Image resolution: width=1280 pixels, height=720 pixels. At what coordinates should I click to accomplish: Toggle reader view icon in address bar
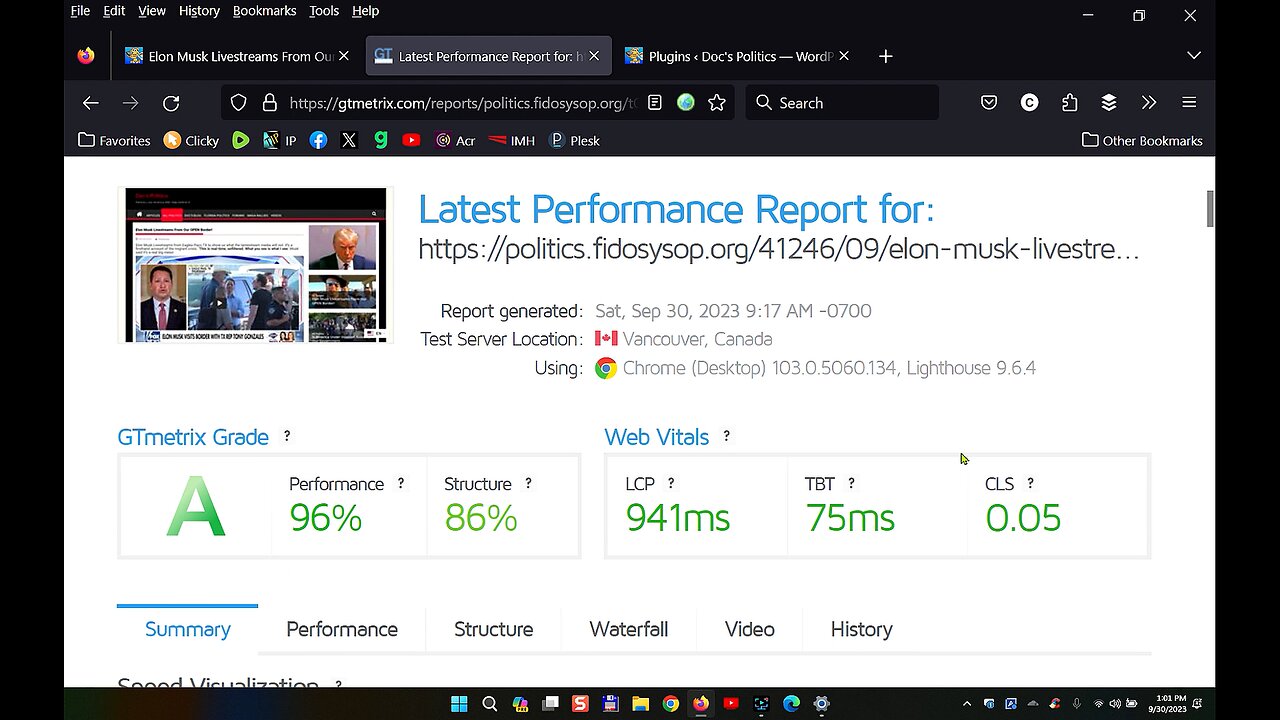(655, 103)
